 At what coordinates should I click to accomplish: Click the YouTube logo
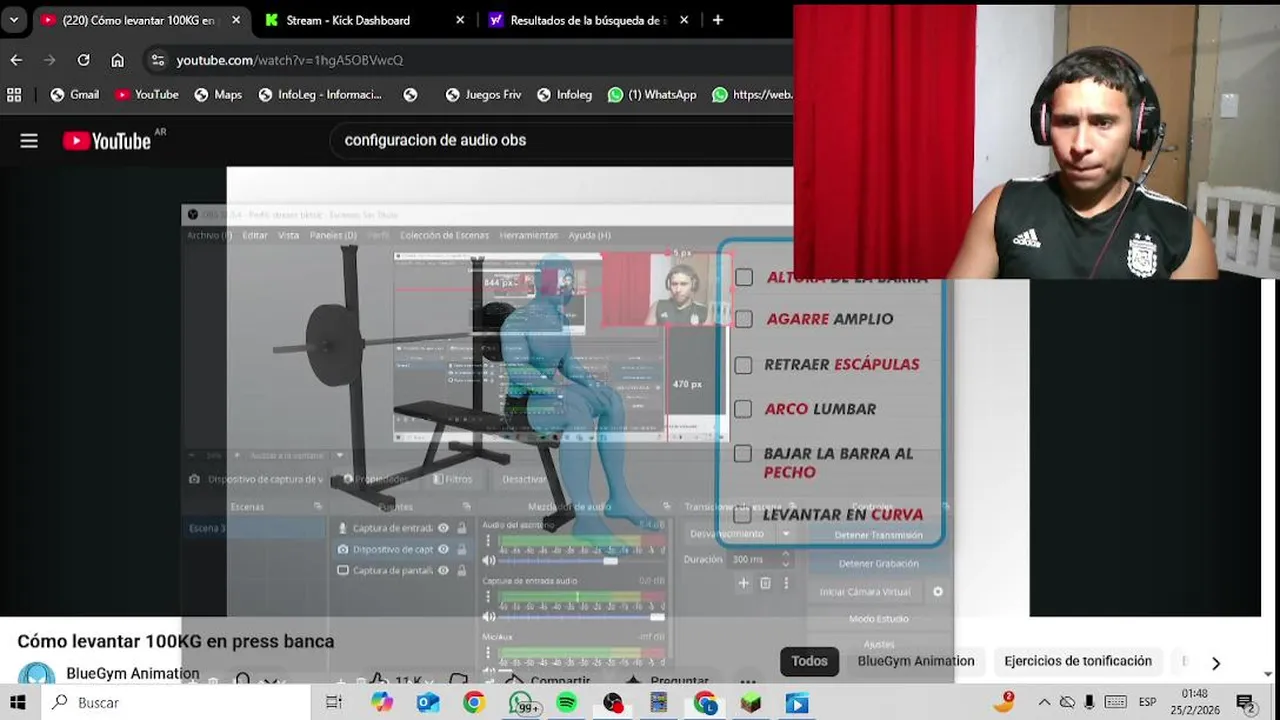point(107,141)
